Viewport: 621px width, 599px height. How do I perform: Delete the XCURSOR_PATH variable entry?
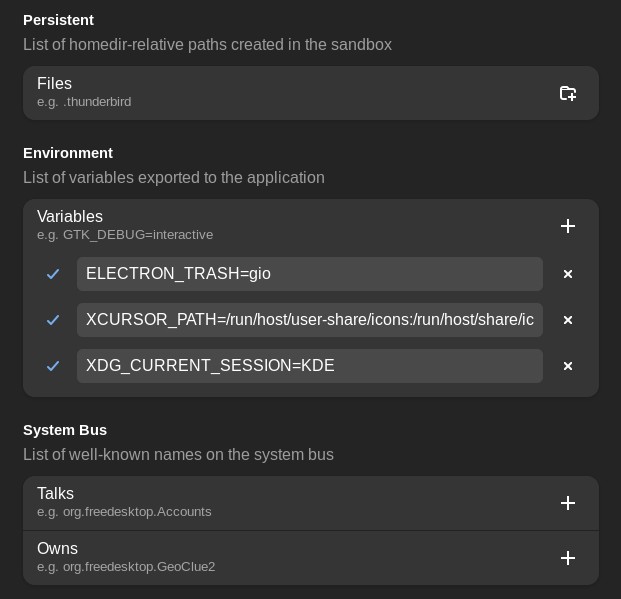(568, 320)
